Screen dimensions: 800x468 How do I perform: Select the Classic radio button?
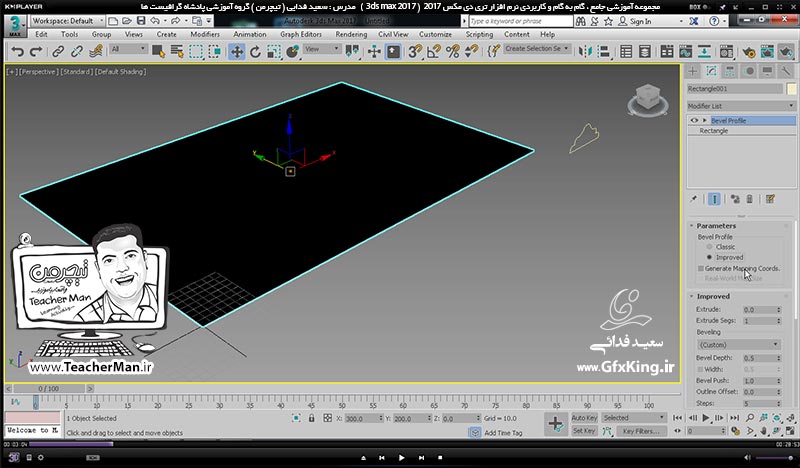pyautogui.click(x=709, y=247)
